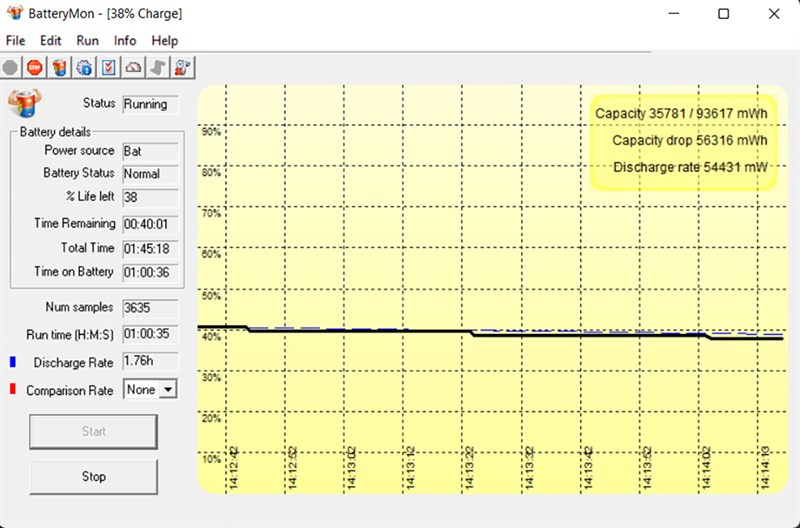
Task: Click the blue Discharge Rate color marker
Action: pyautogui.click(x=13, y=362)
